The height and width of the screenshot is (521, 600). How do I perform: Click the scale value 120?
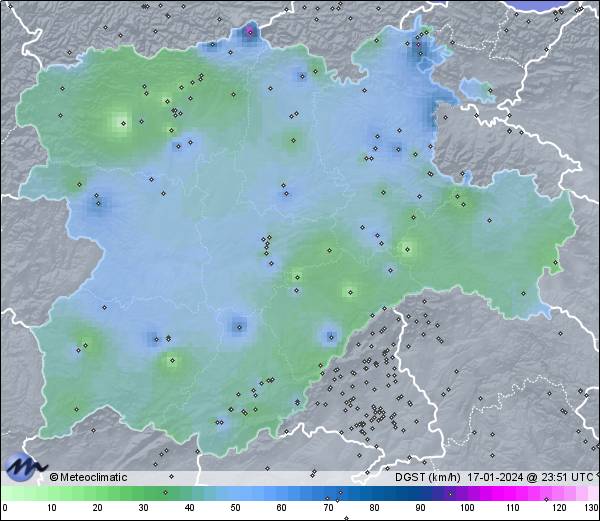tap(559, 508)
